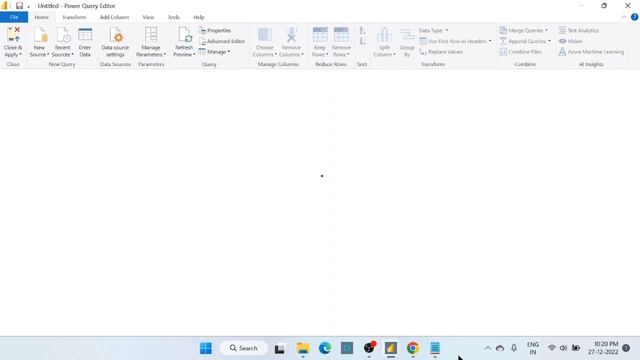Open Azure Machine Learning
Image resolution: width=640 pixels, height=360 pixels.
click(x=591, y=52)
